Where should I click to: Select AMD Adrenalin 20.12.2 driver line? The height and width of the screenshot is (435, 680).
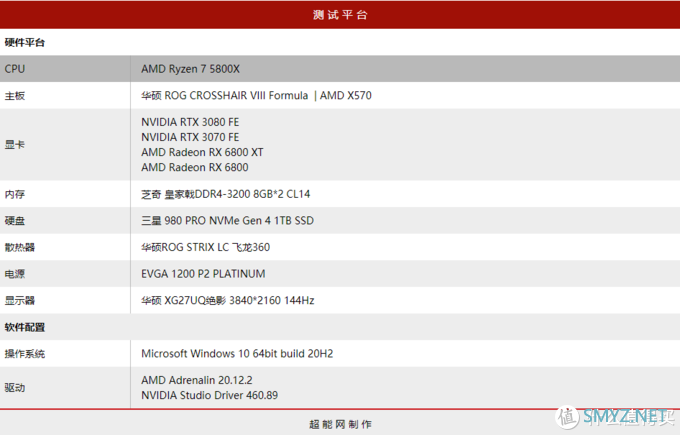click(196, 380)
